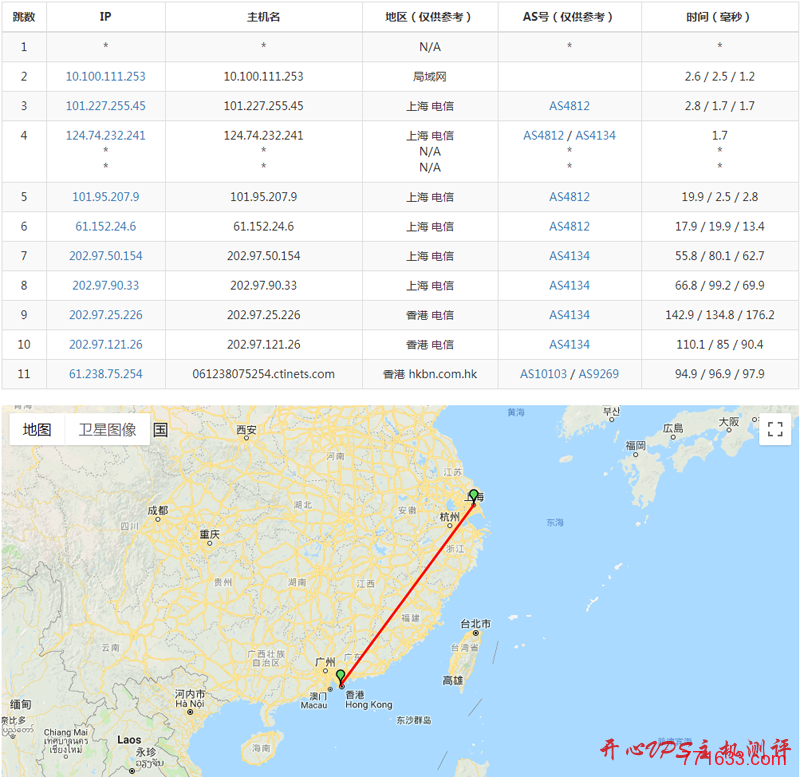Screen dimensions: 800x777
Task: Select latency 94.9 / 96.9 / 97.9
Action: [x=719, y=374]
